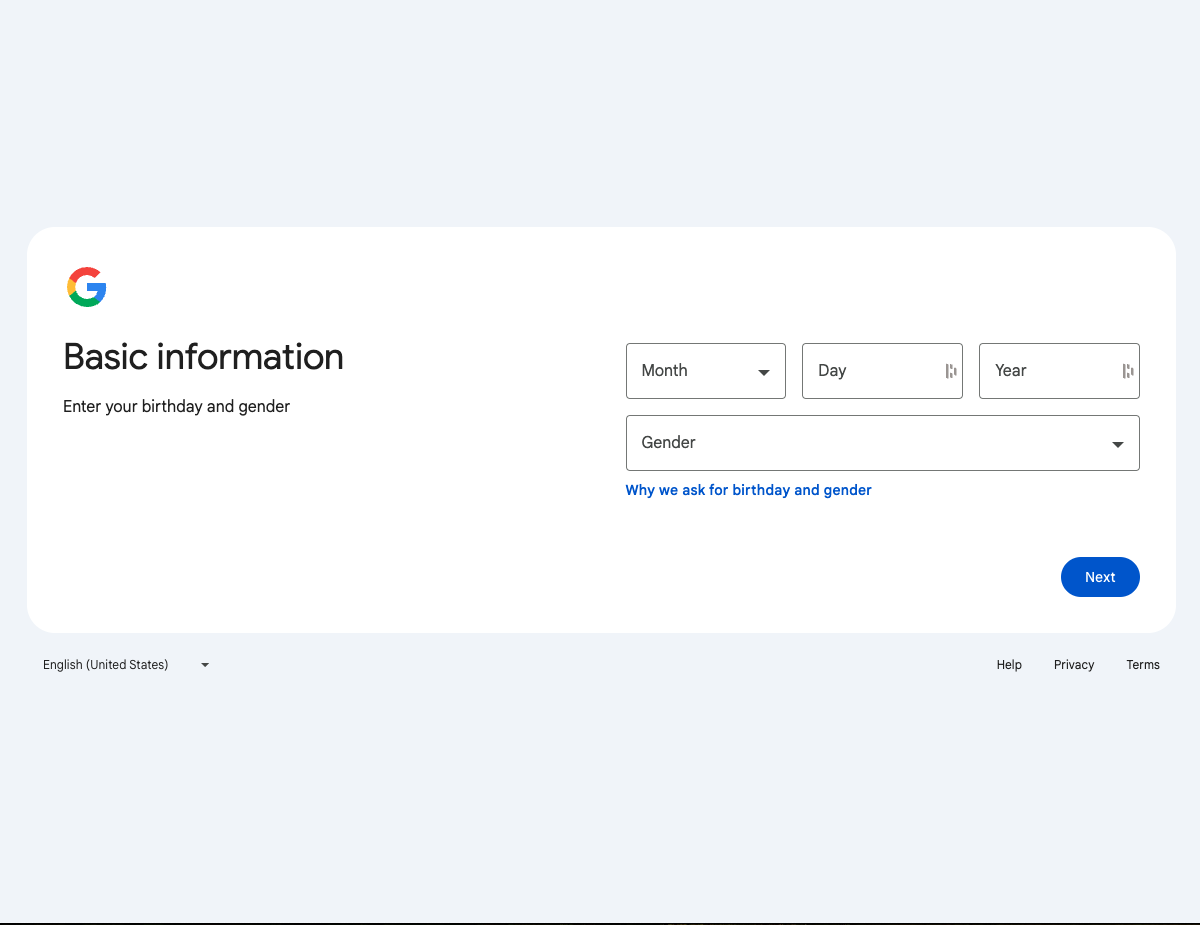Open the Terms link in footer
Image resolution: width=1200 pixels, height=925 pixels.
(x=1142, y=665)
